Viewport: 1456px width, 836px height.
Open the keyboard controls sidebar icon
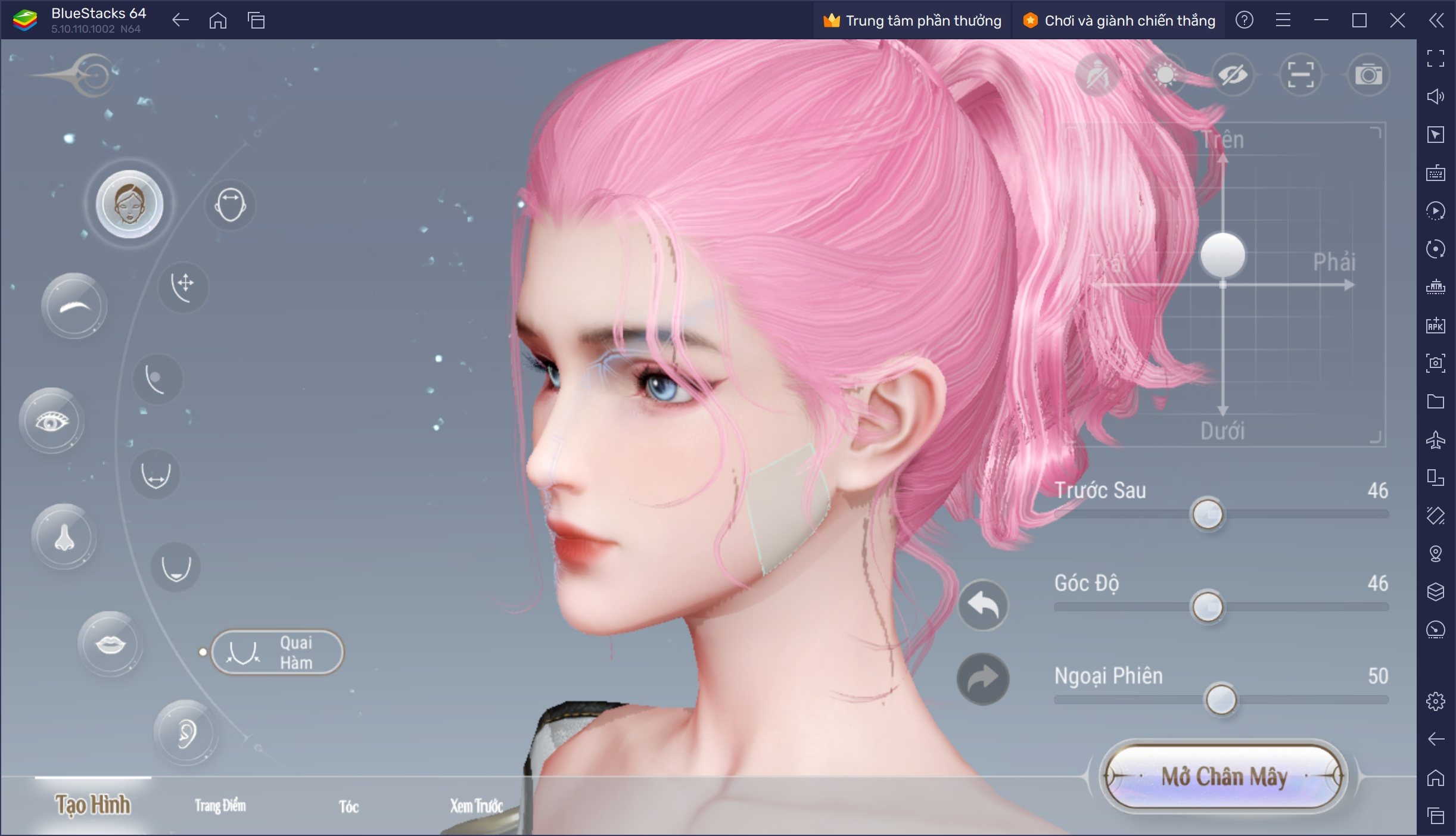(1436, 173)
